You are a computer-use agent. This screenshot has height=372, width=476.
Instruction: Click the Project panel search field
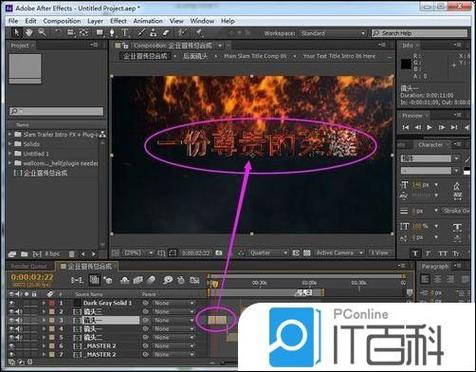[56, 111]
